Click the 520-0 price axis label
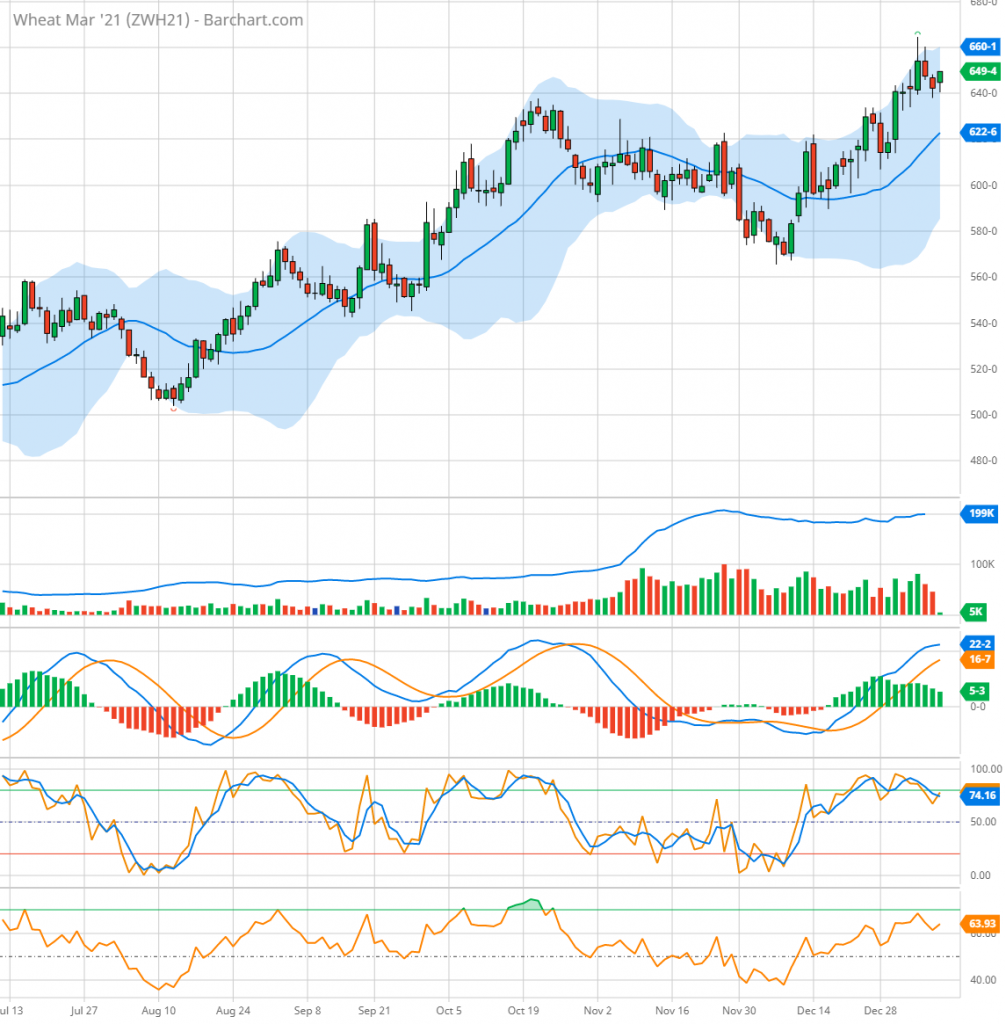The height and width of the screenshot is (1024, 1006). [983, 369]
